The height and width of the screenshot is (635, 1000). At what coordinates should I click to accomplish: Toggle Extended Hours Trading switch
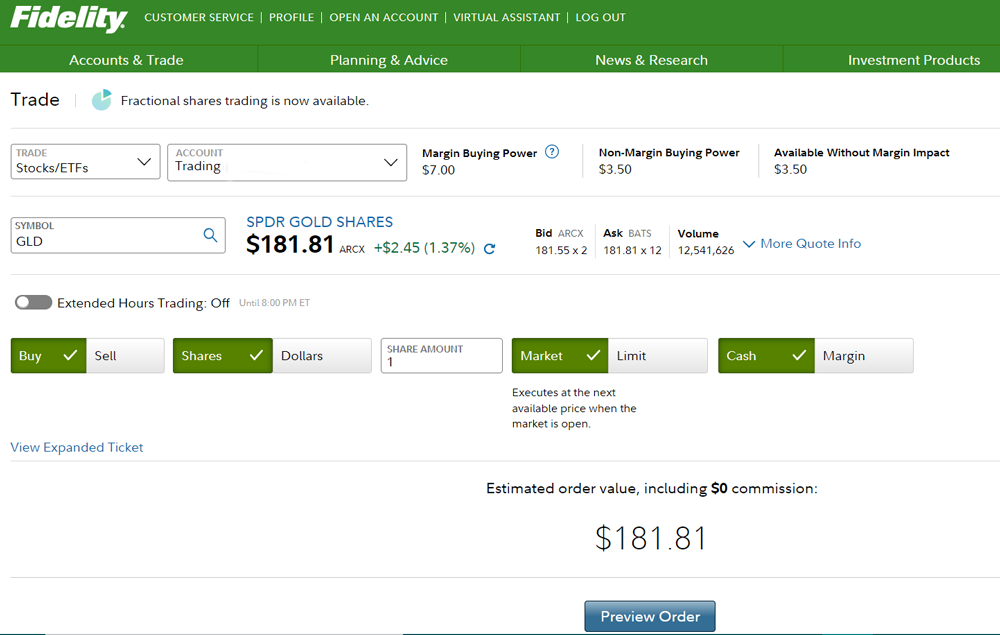click(33, 303)
